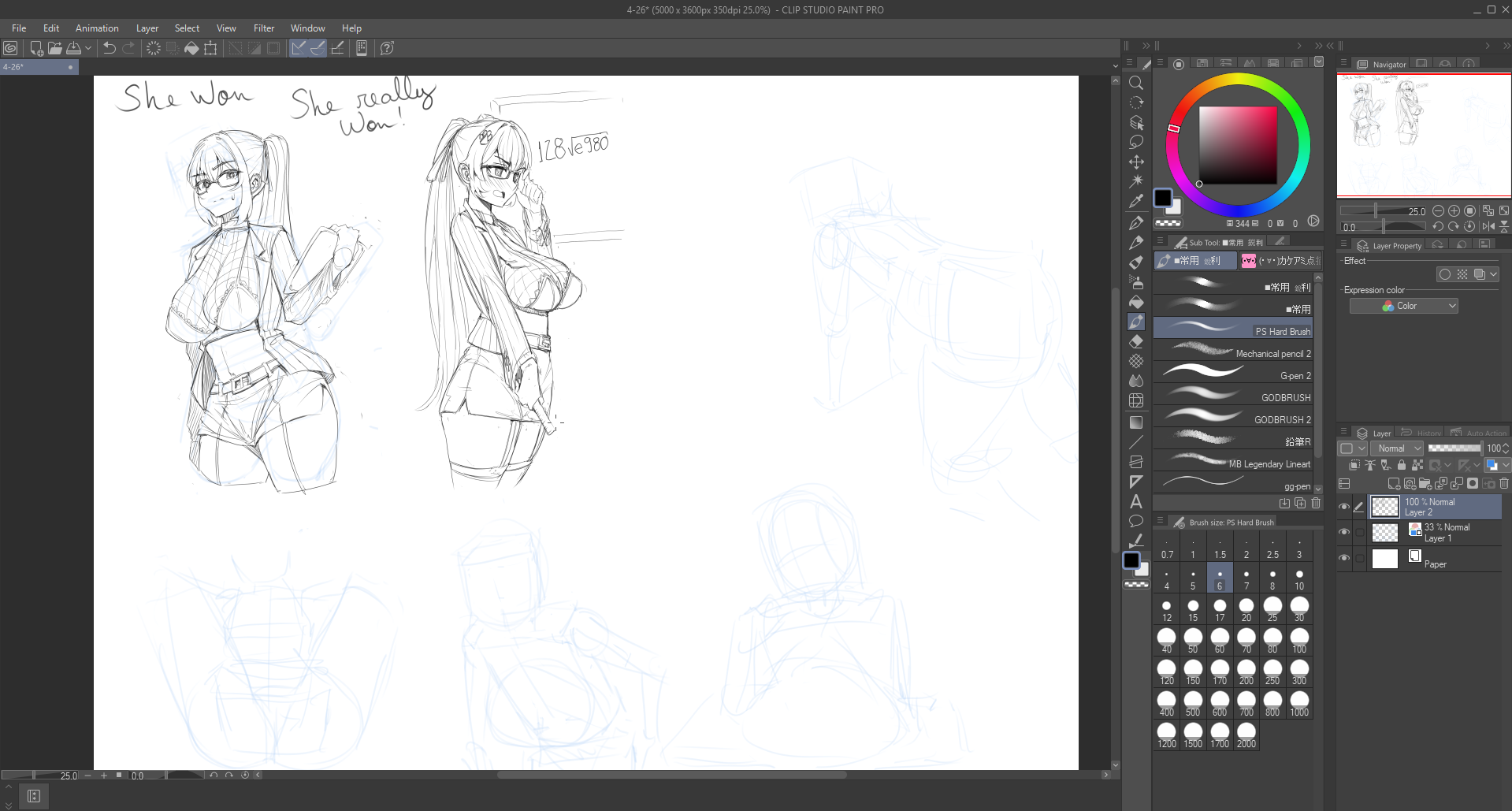Open the Color Wheel palette menu
The height and width of the screenshot is (811, 1512).
(1160, 62)
